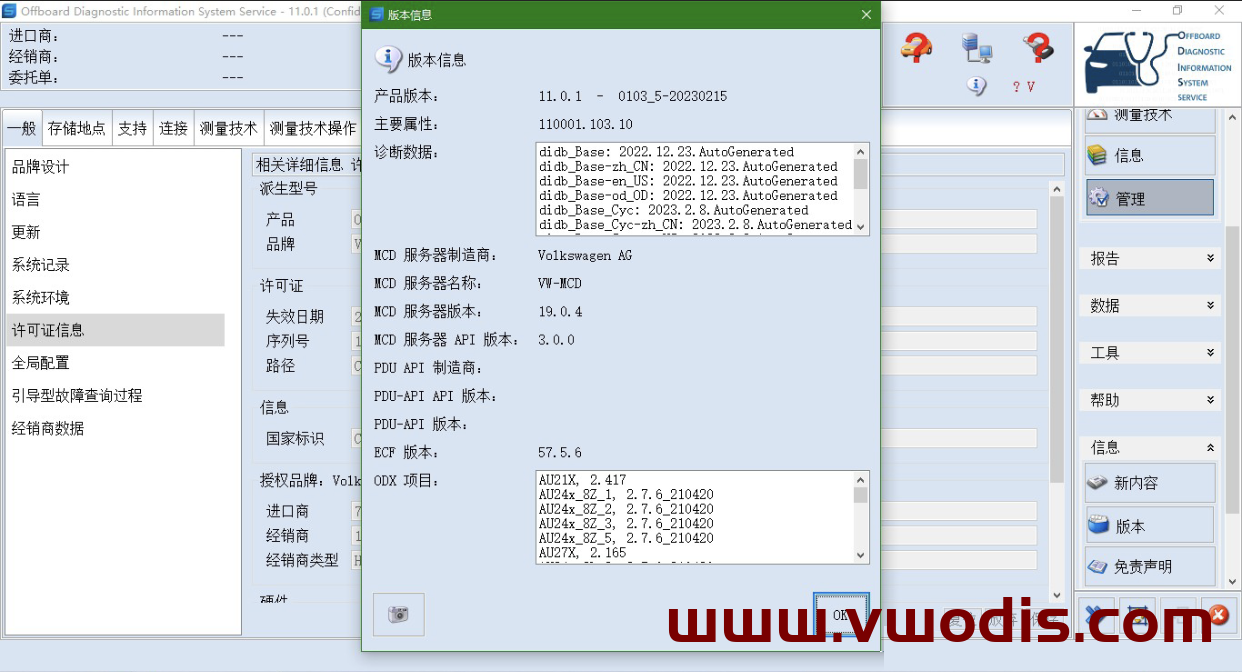
Task: Open the 连接 tab
Action: pos(173,128)
